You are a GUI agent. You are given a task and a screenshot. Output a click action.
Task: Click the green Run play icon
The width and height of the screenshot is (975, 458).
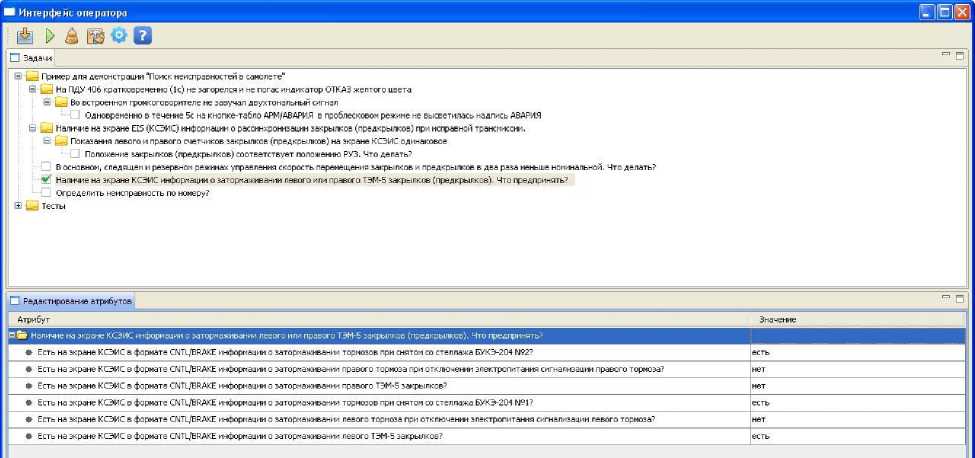click(x=50, y=36)
